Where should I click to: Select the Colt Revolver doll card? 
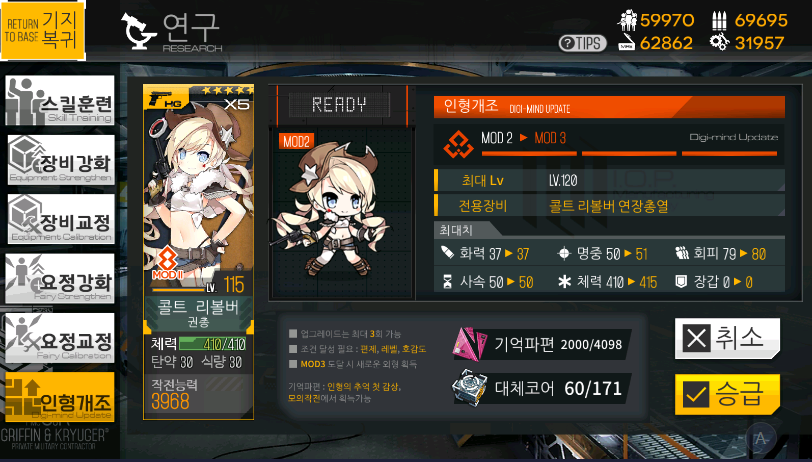click(198, 252)
